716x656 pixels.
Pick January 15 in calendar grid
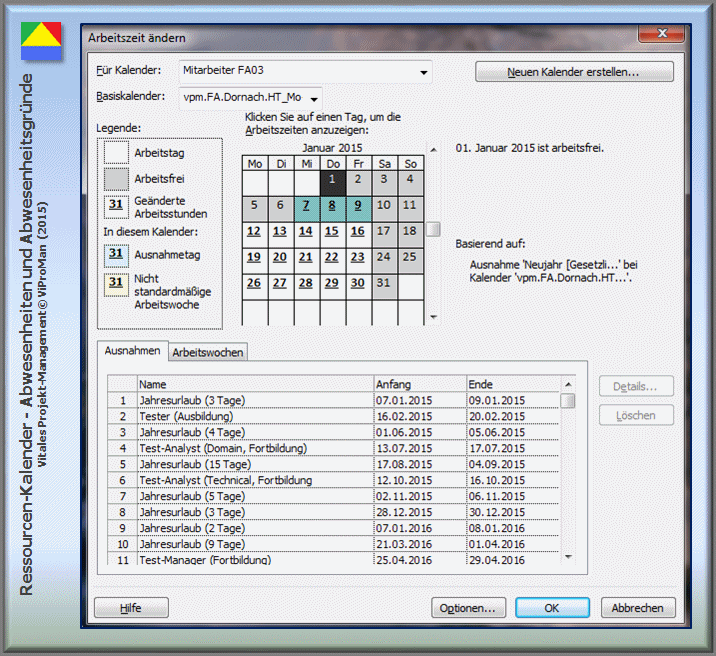[332, 231]
